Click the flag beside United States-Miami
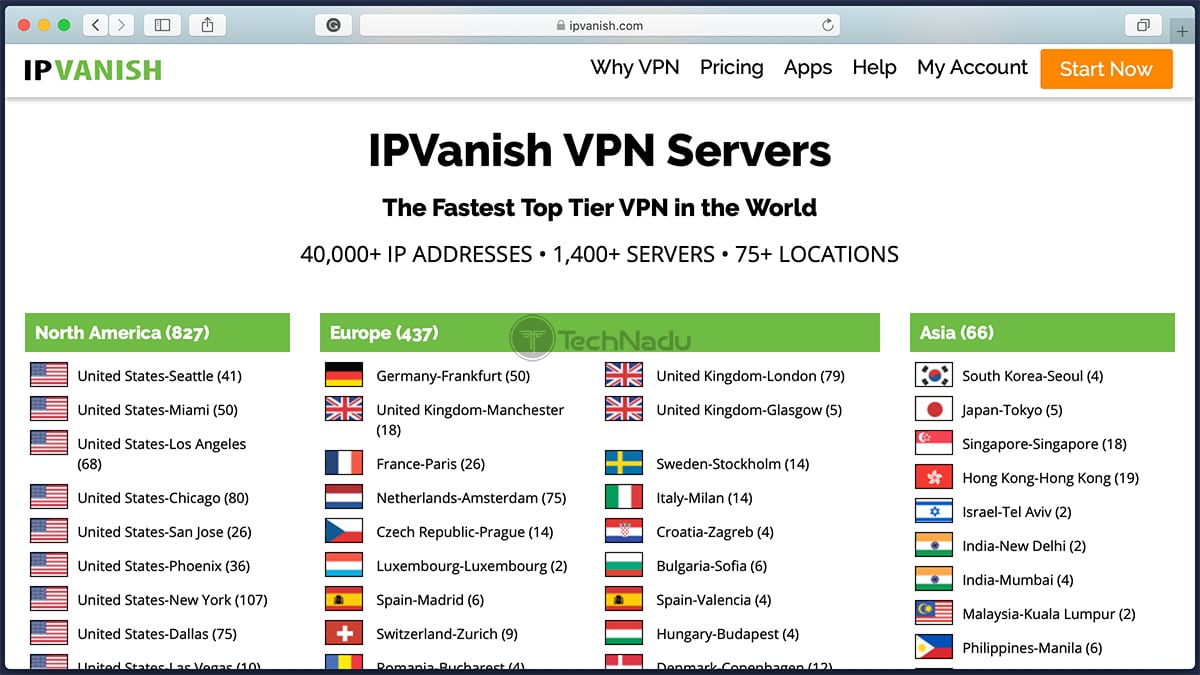Screen dimensions: 1200x675 [49, 410]
